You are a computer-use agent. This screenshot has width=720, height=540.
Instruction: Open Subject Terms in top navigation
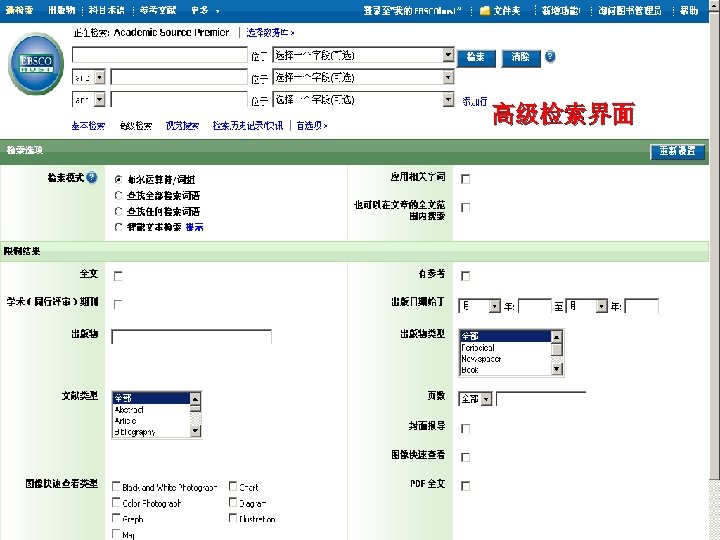(x=107, y=10)
